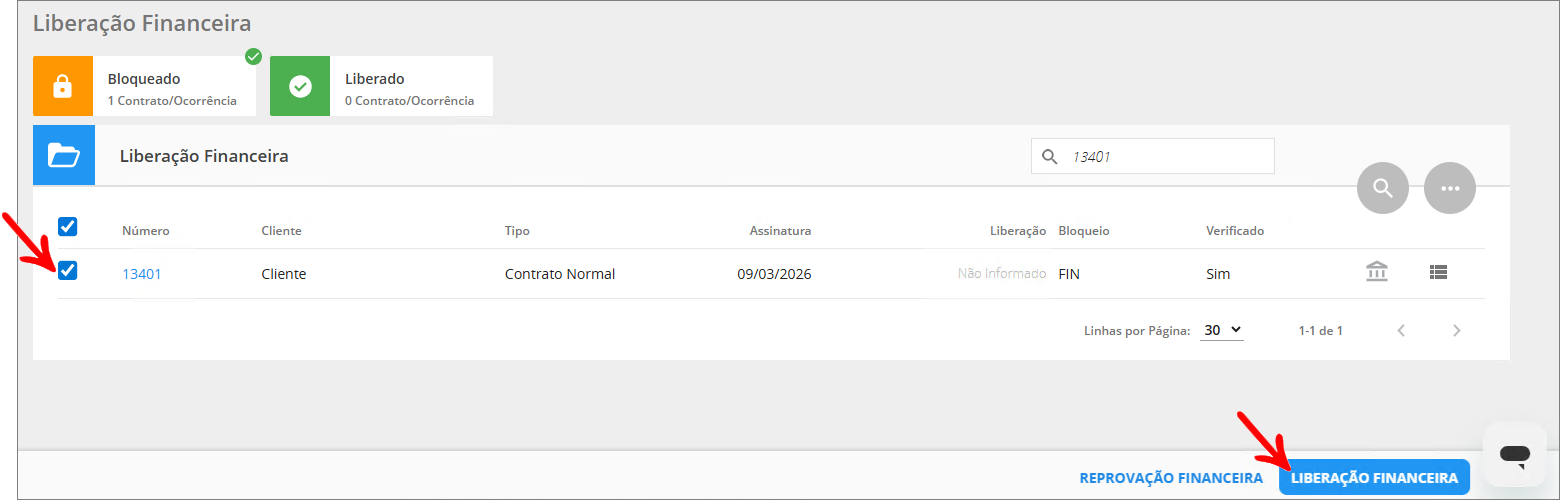
Task: Click the bank building icon for contract 13401
Action: 1377,272
